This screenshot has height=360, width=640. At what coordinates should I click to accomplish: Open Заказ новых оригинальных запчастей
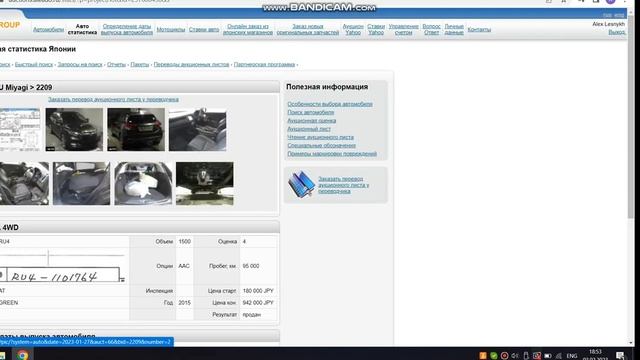[x=308, y=29]
